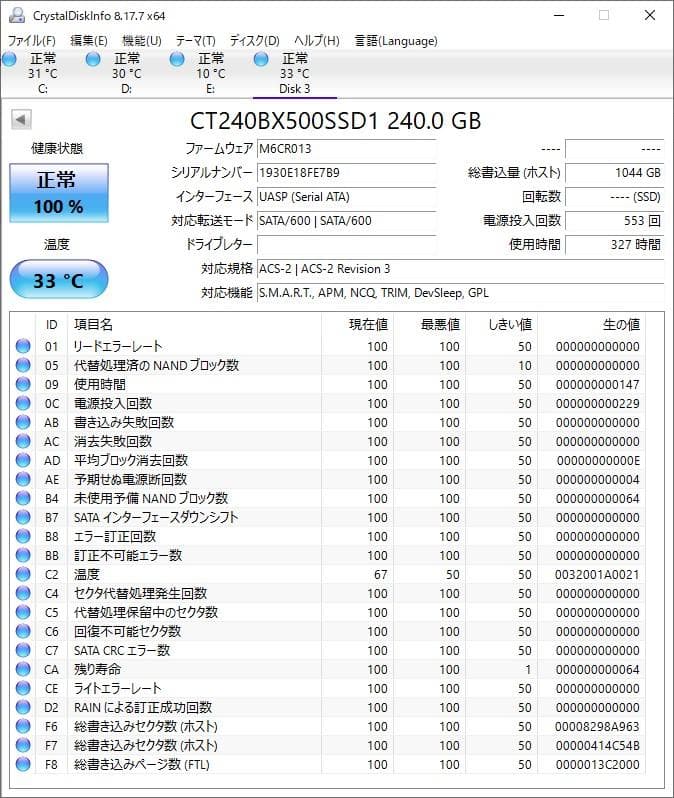The height and width of the screenshot is (798, 674).
Task: Click the 生の値 column header
Action: pyautogui.click(x=591, y=324)
